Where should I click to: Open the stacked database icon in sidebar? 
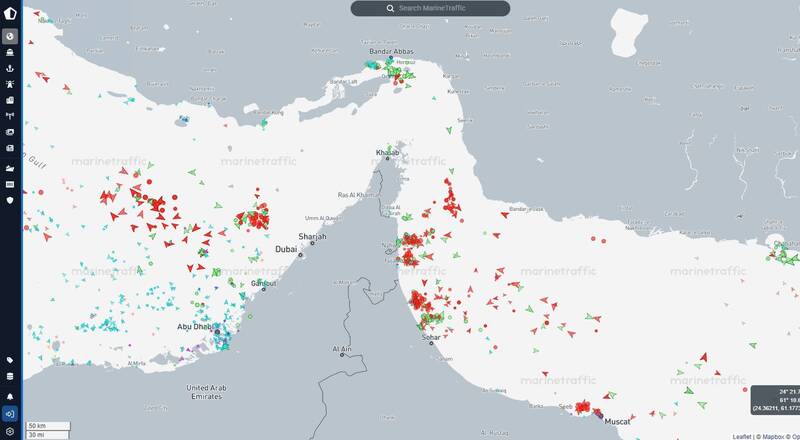(10, 377)
